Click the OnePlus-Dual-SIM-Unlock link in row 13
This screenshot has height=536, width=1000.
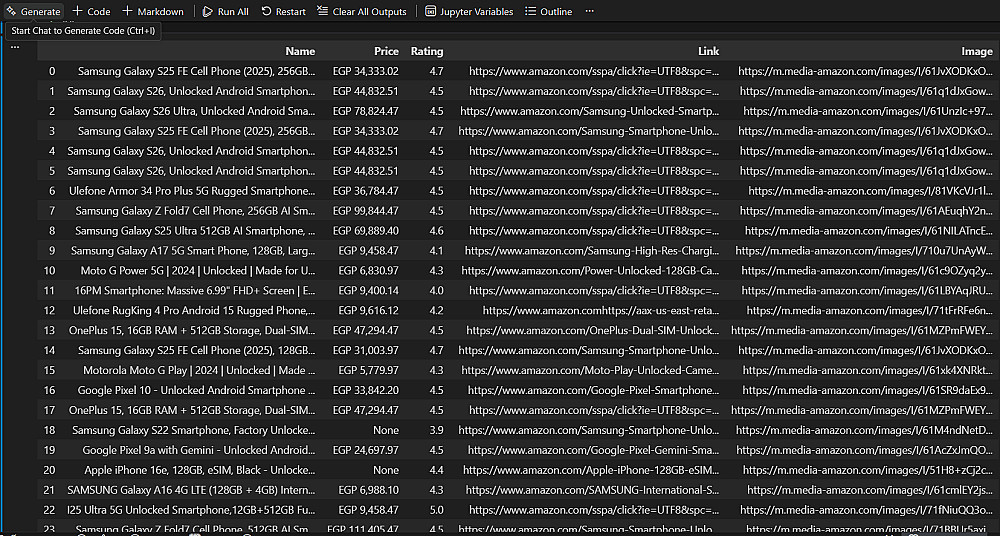592,331
